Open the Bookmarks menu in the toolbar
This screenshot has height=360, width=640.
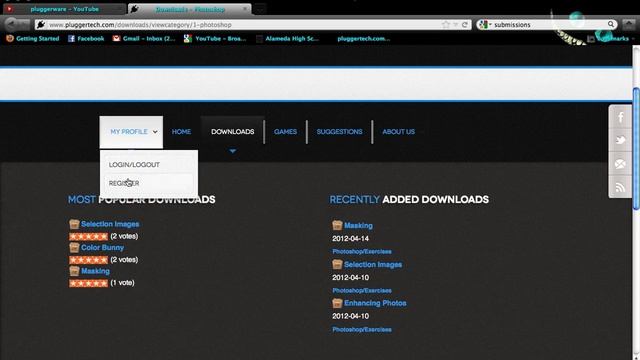(x=611, y=38)
